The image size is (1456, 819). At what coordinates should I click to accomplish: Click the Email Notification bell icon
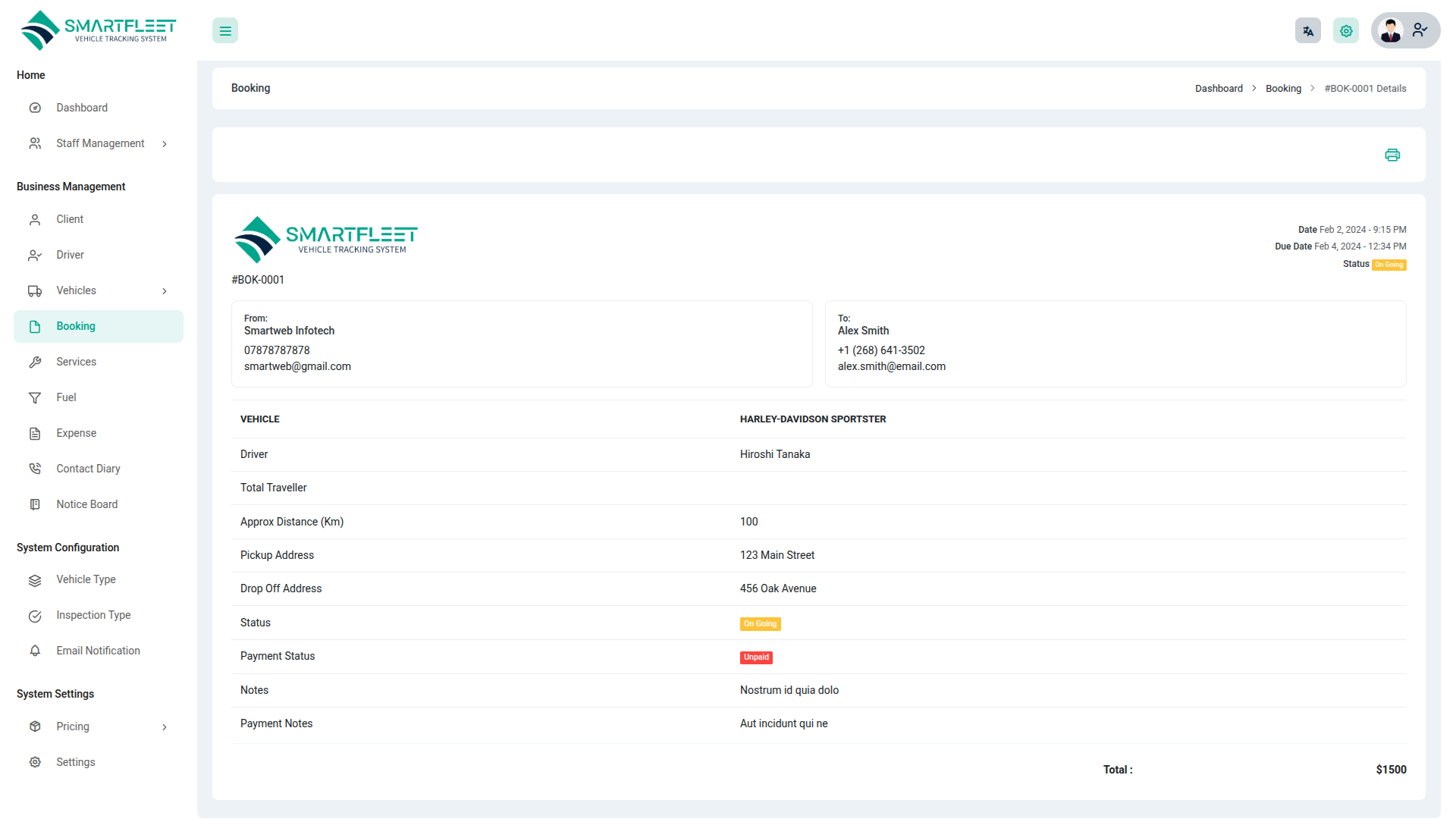click(35, 651)
